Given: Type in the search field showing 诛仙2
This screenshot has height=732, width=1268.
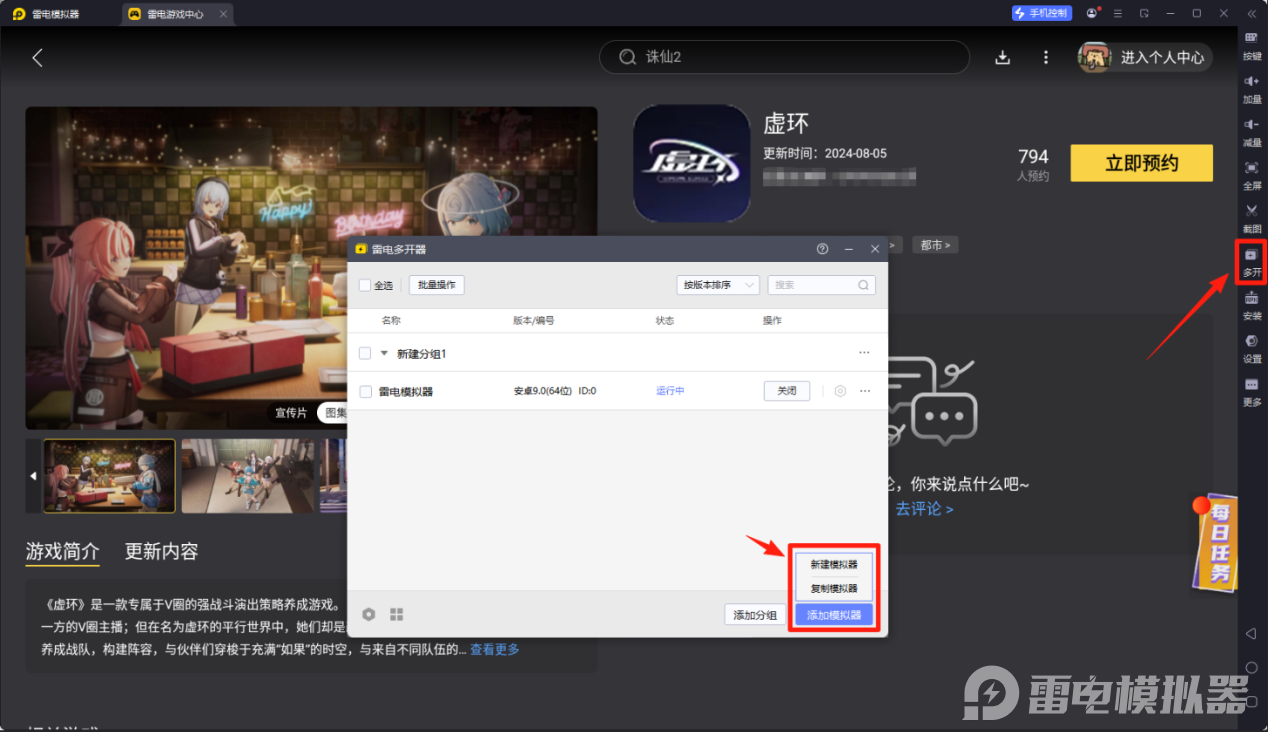Looking at the screenshot, I should coord(784,57).
